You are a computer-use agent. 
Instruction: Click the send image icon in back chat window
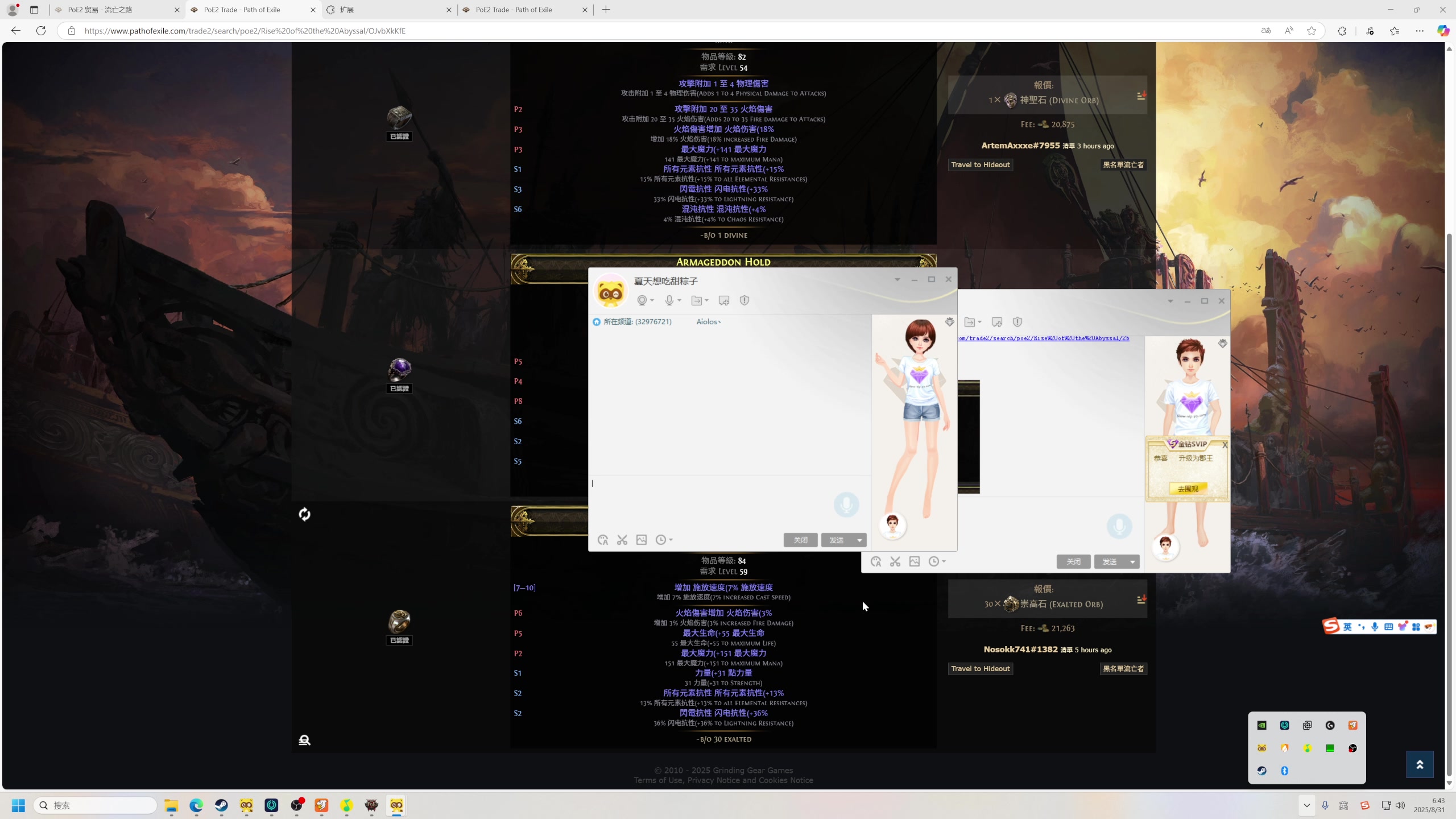pos(915,561)
